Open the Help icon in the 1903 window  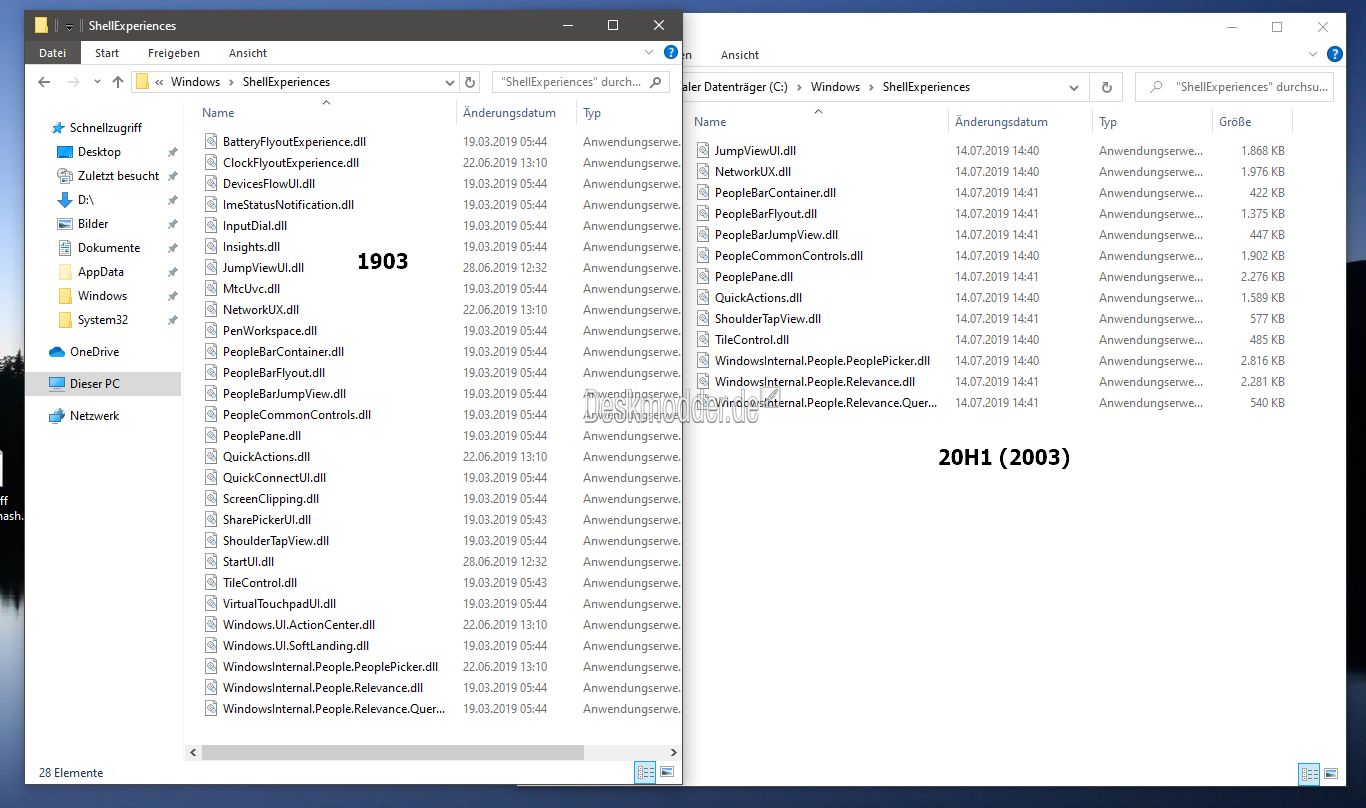point(671,52)
